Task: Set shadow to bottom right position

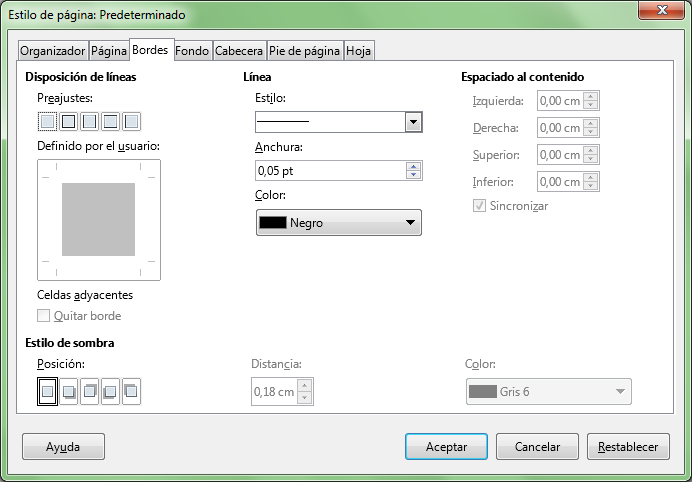Action: (69, 392)
